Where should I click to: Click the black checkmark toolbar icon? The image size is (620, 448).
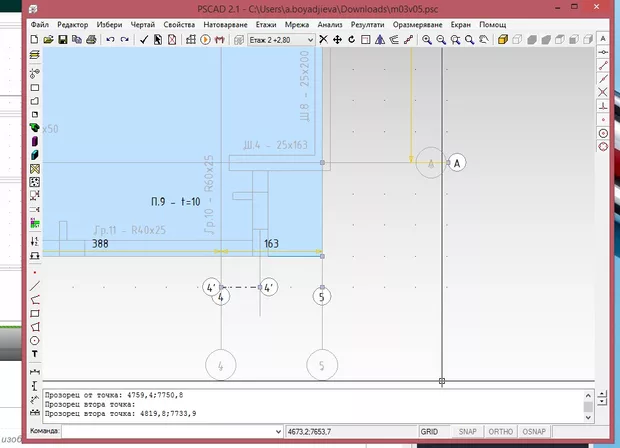(144, 40)
